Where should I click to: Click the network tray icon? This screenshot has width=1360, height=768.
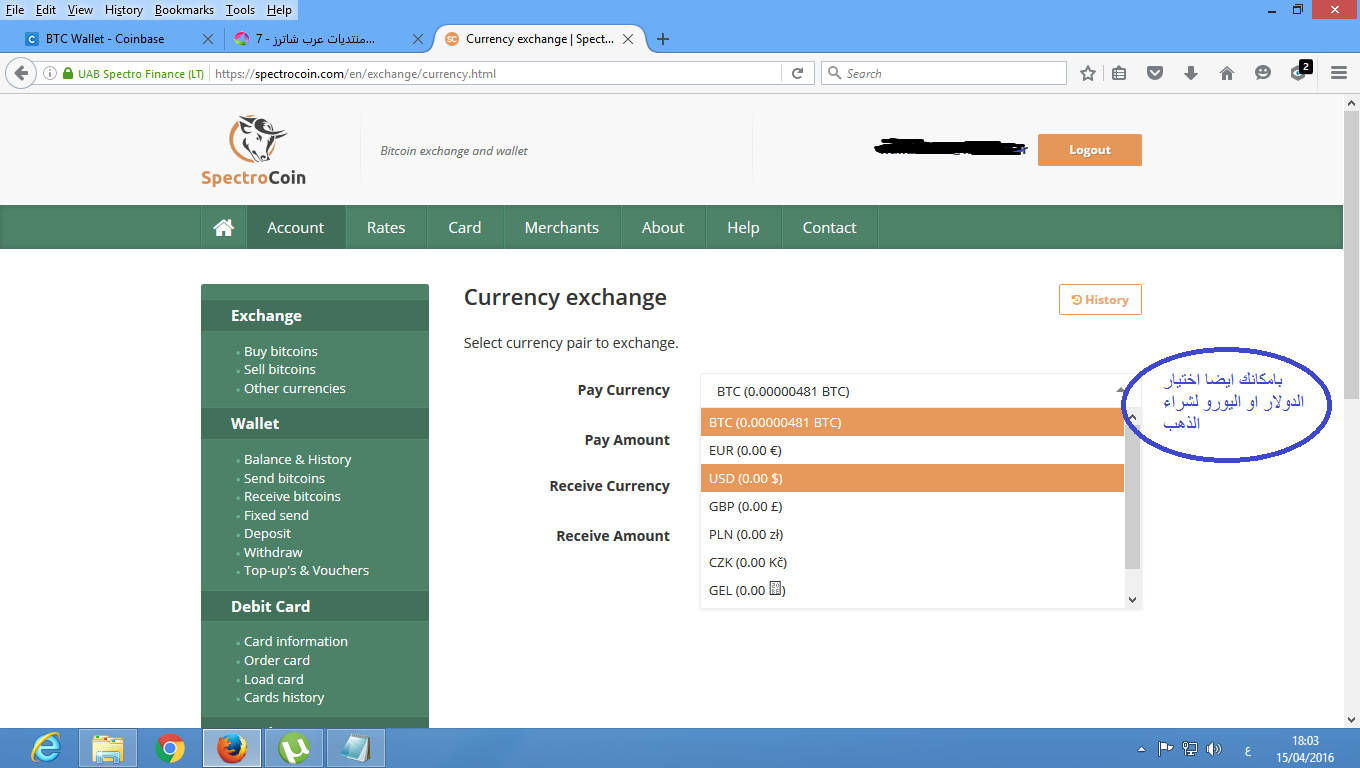(1190, 748)
